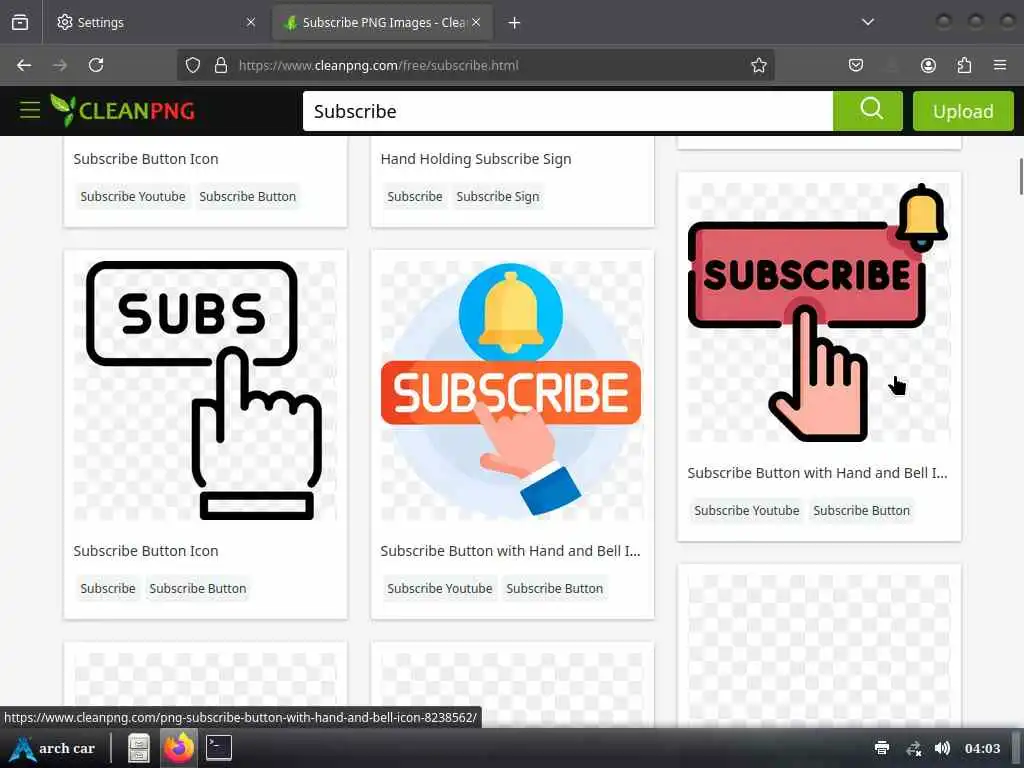Save page to Pocket

[856, 65]
